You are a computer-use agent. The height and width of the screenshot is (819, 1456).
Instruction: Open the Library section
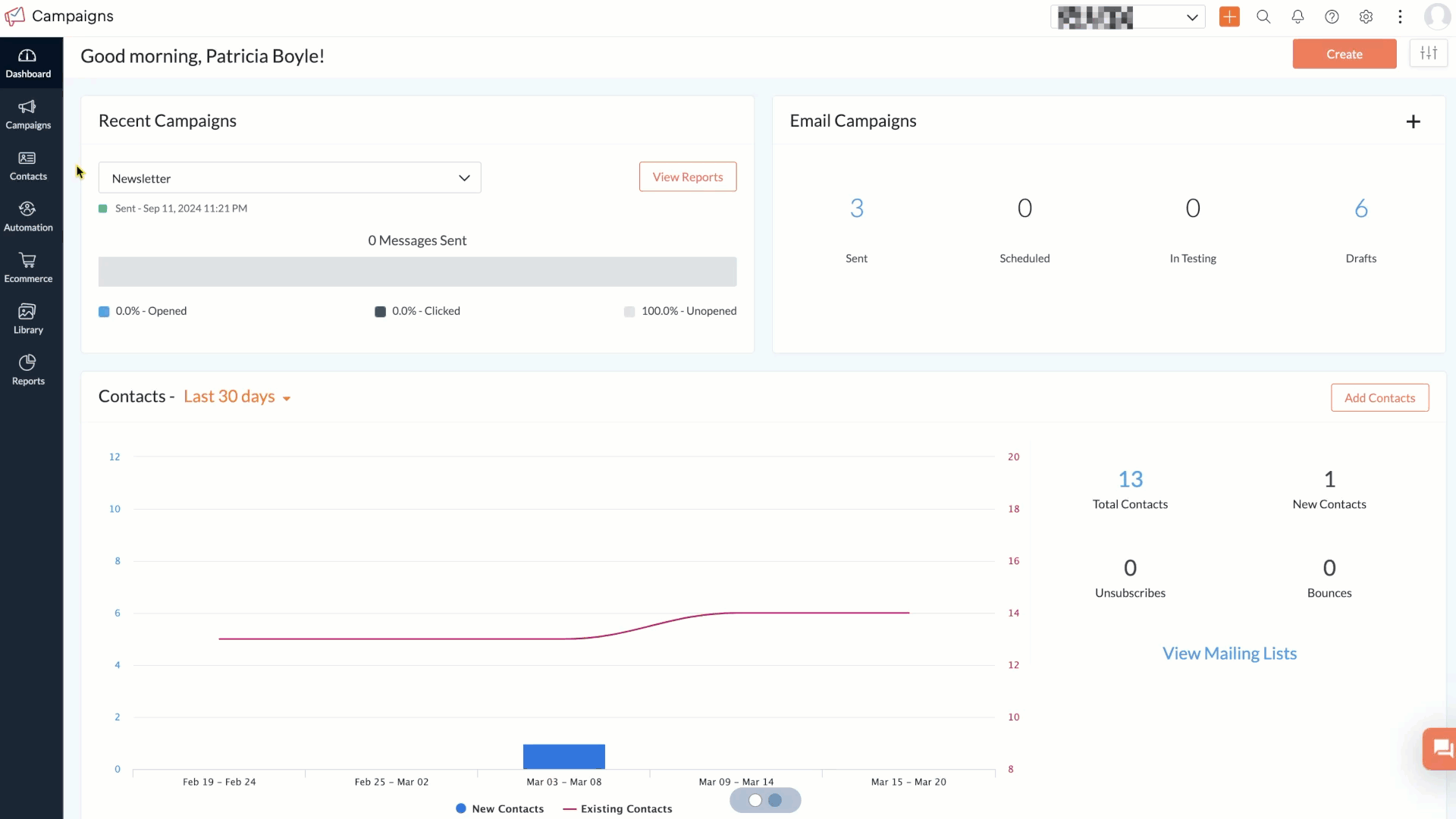tap(28, 319)
